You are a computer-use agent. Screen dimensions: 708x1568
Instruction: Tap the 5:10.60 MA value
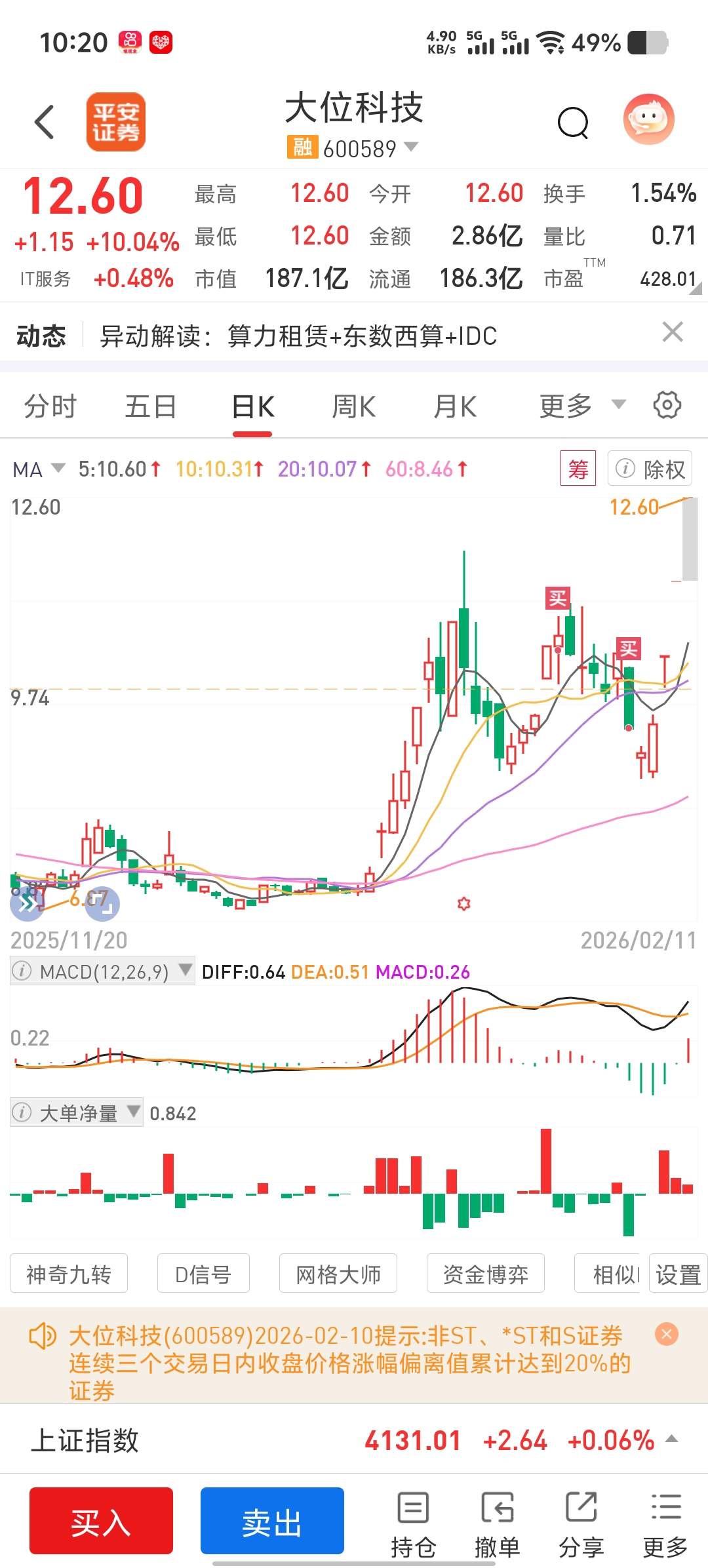(119, 469)
